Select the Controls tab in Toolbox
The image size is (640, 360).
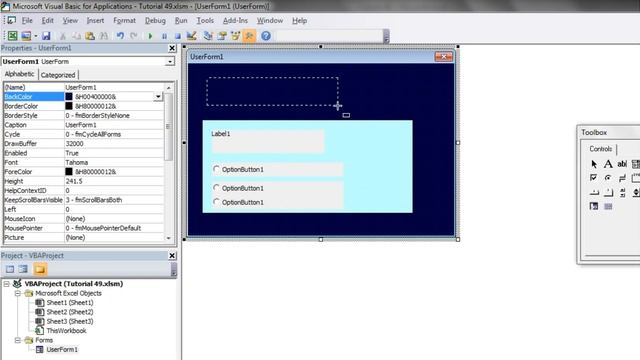tap(600, 149)
